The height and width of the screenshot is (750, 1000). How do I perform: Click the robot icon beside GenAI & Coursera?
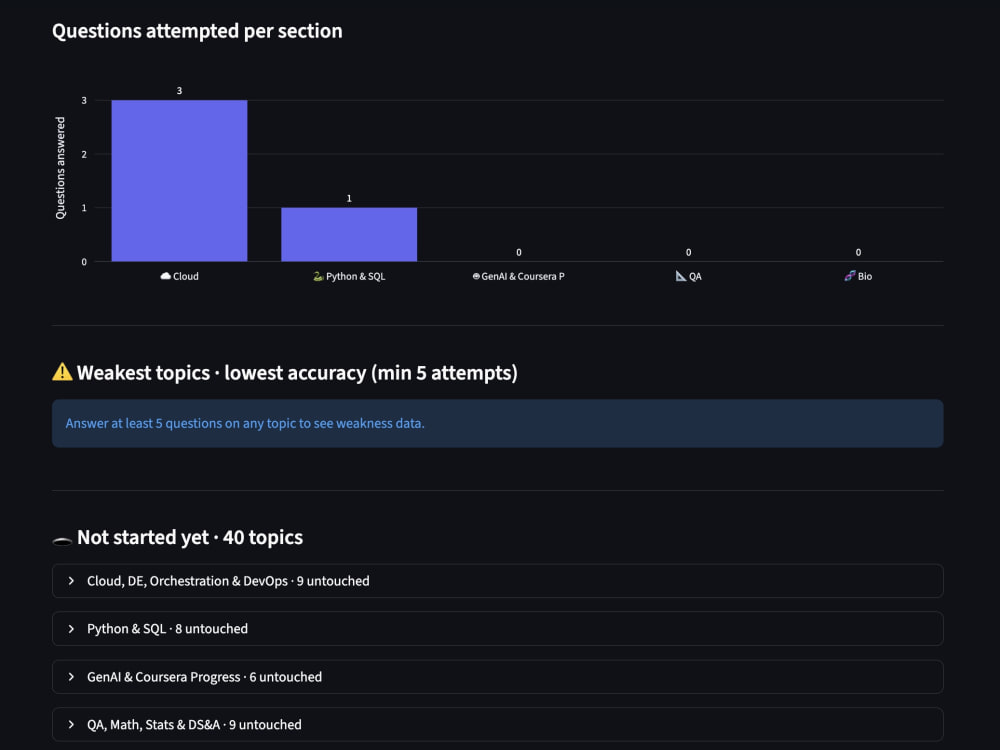pos(476,276)
